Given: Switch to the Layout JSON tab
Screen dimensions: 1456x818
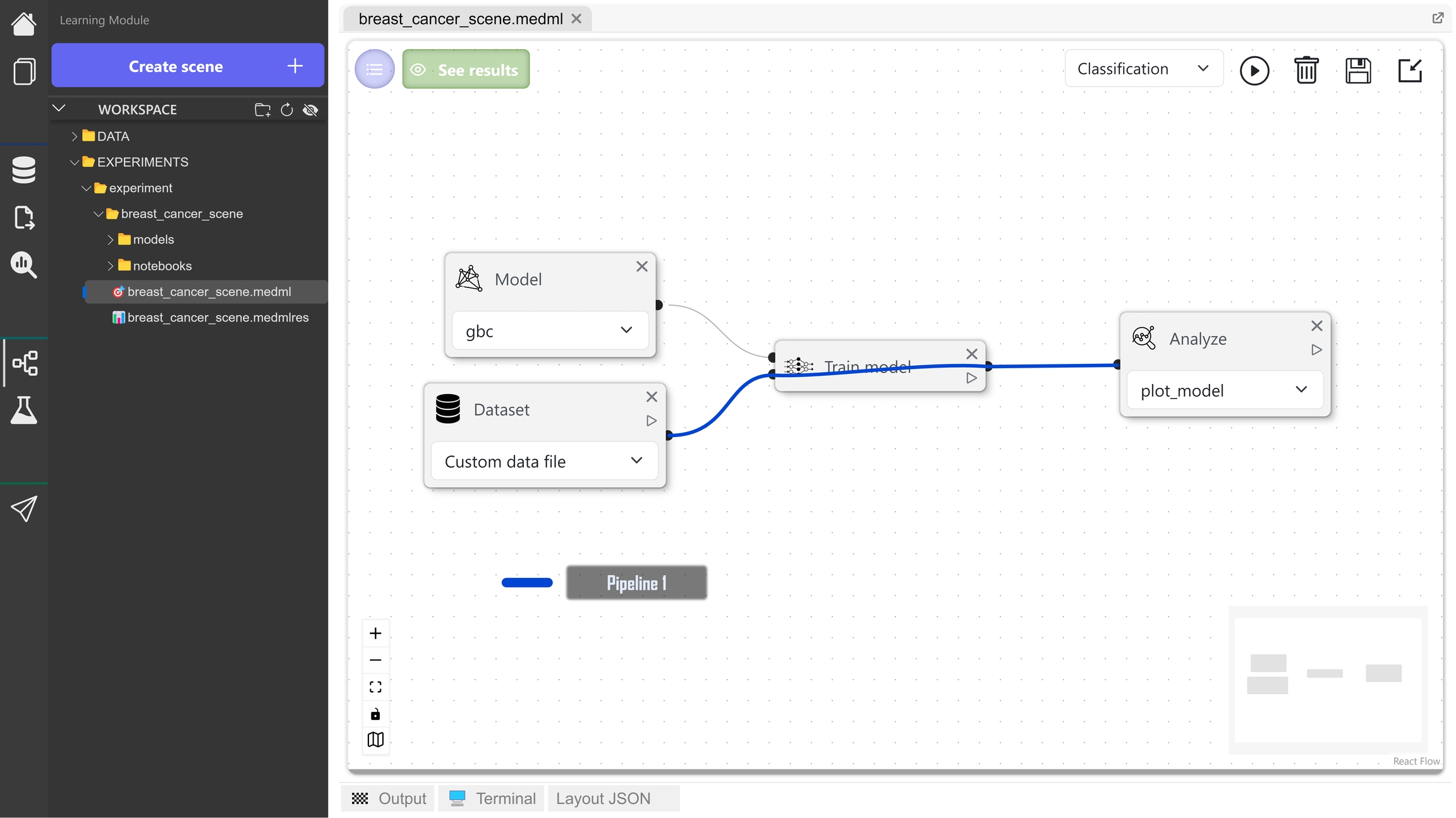Looking at the screenshot, I should tap(603, 798).
